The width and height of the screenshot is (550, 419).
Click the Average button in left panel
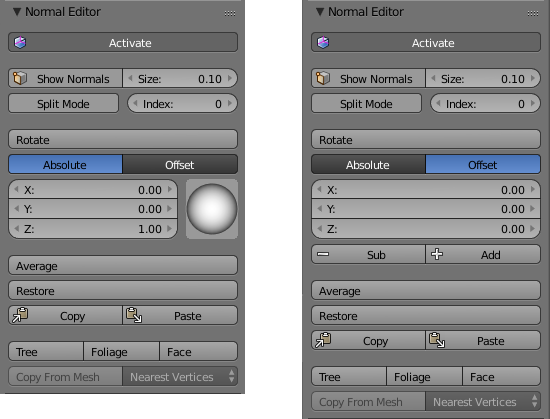tap(123, 265)
